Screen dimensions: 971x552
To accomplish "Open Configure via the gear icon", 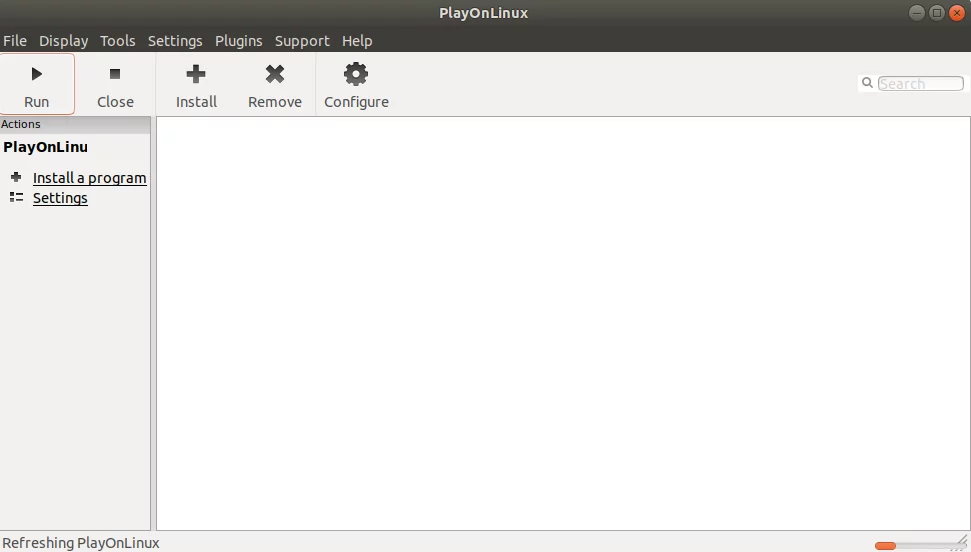I will point(356,74).
